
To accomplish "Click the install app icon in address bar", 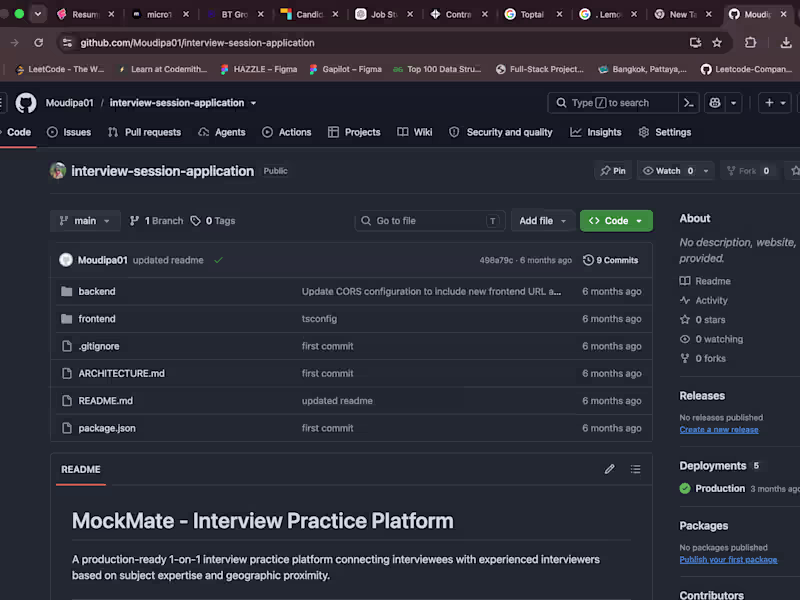I will (x=695, y=43).
